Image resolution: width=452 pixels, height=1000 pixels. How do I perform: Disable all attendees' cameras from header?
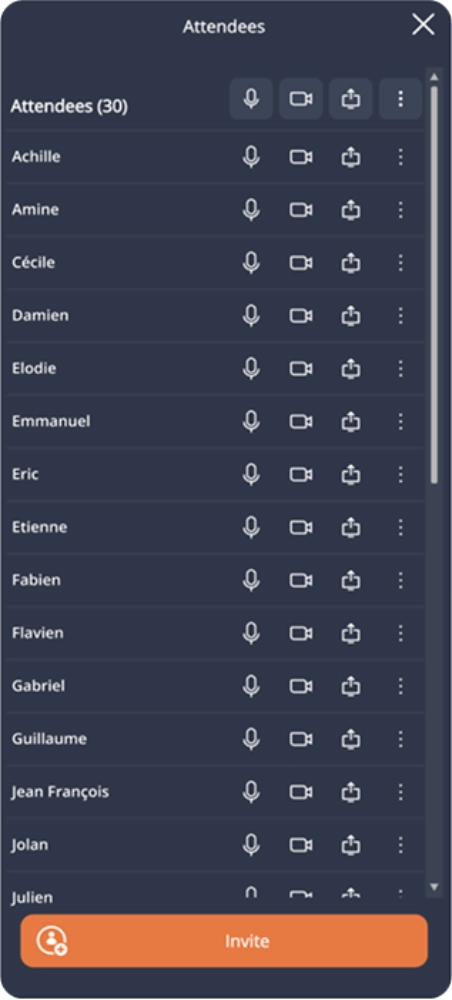301,99
